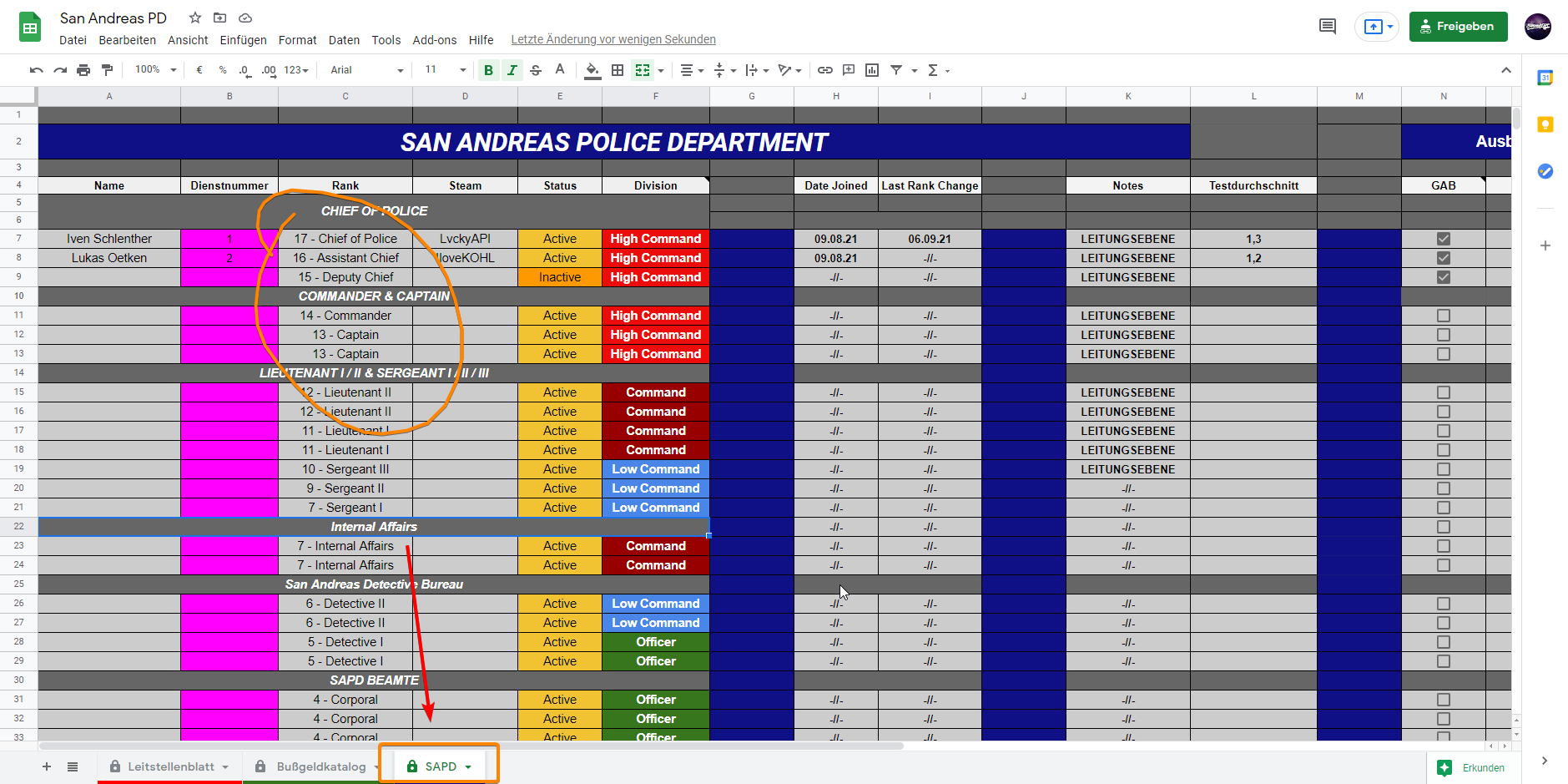Screen dimensions: 1568x784
Task: Open the cell borders tool
Action: (x=618, y=70)
